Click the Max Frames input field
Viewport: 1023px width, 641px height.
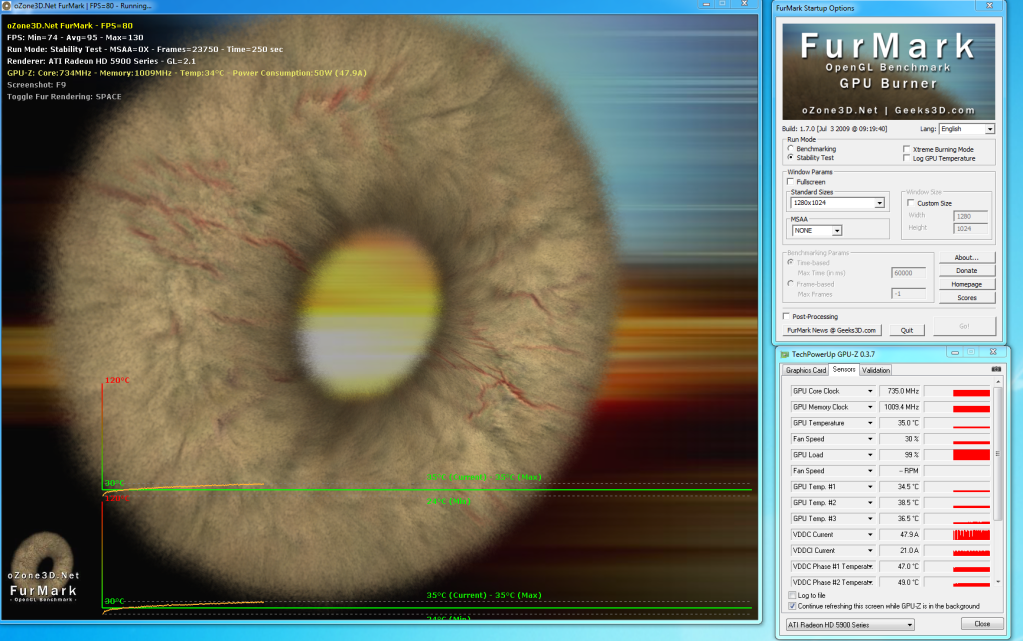[908, 294]
